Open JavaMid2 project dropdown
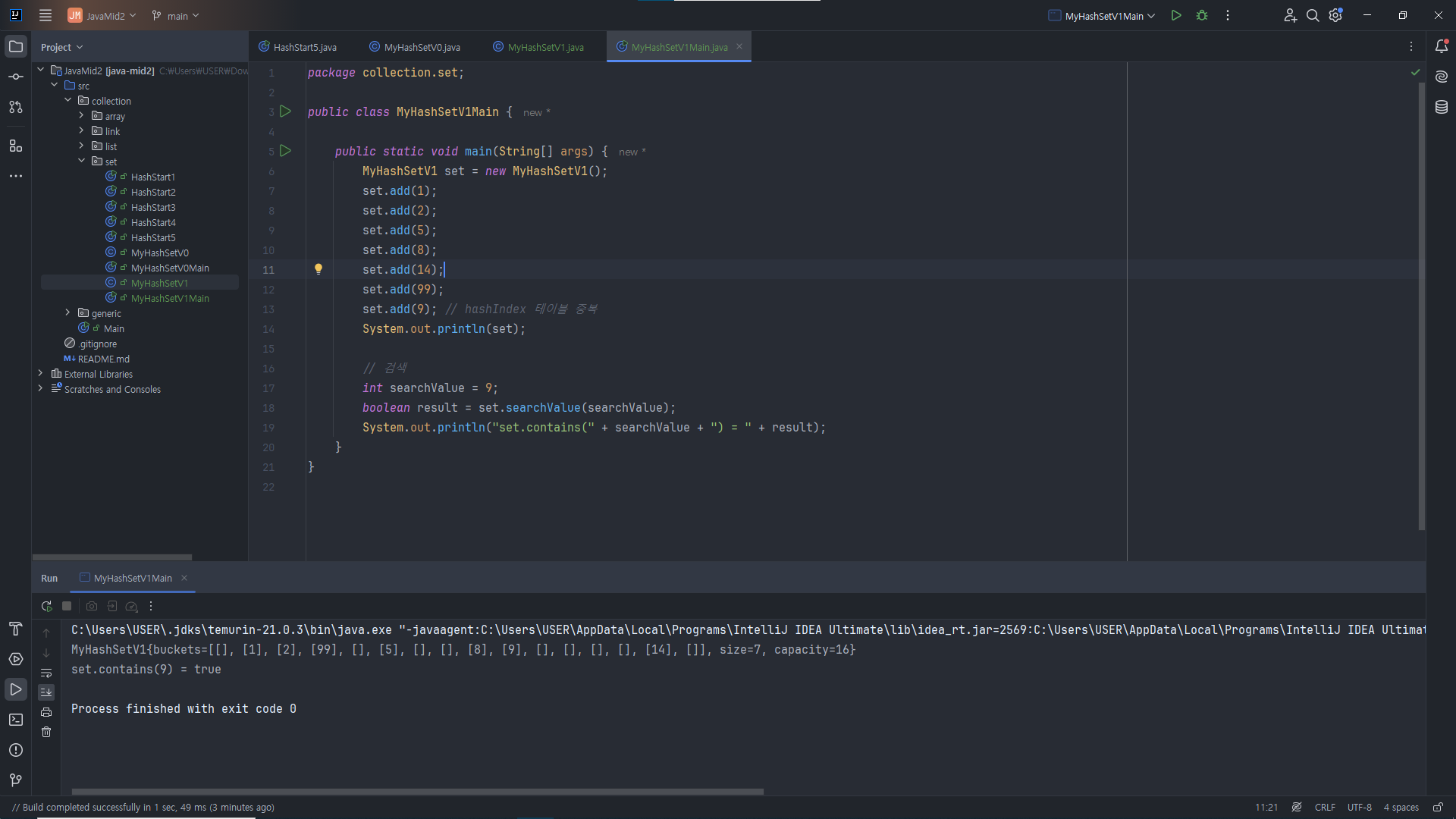The image size is (1456, 819). (x=102, y=15)
